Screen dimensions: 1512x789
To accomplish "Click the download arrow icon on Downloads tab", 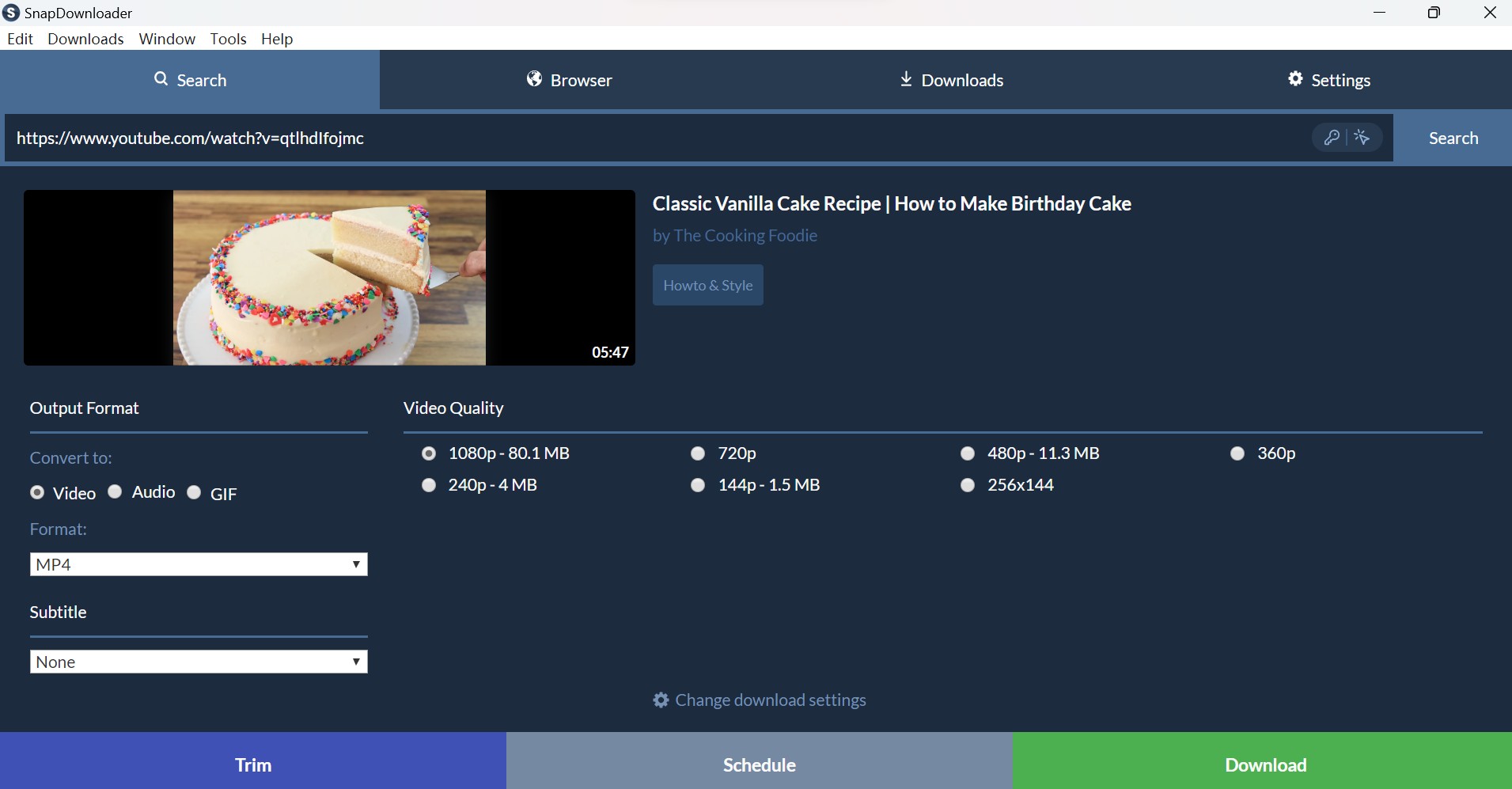I will (x=904, y=79).
